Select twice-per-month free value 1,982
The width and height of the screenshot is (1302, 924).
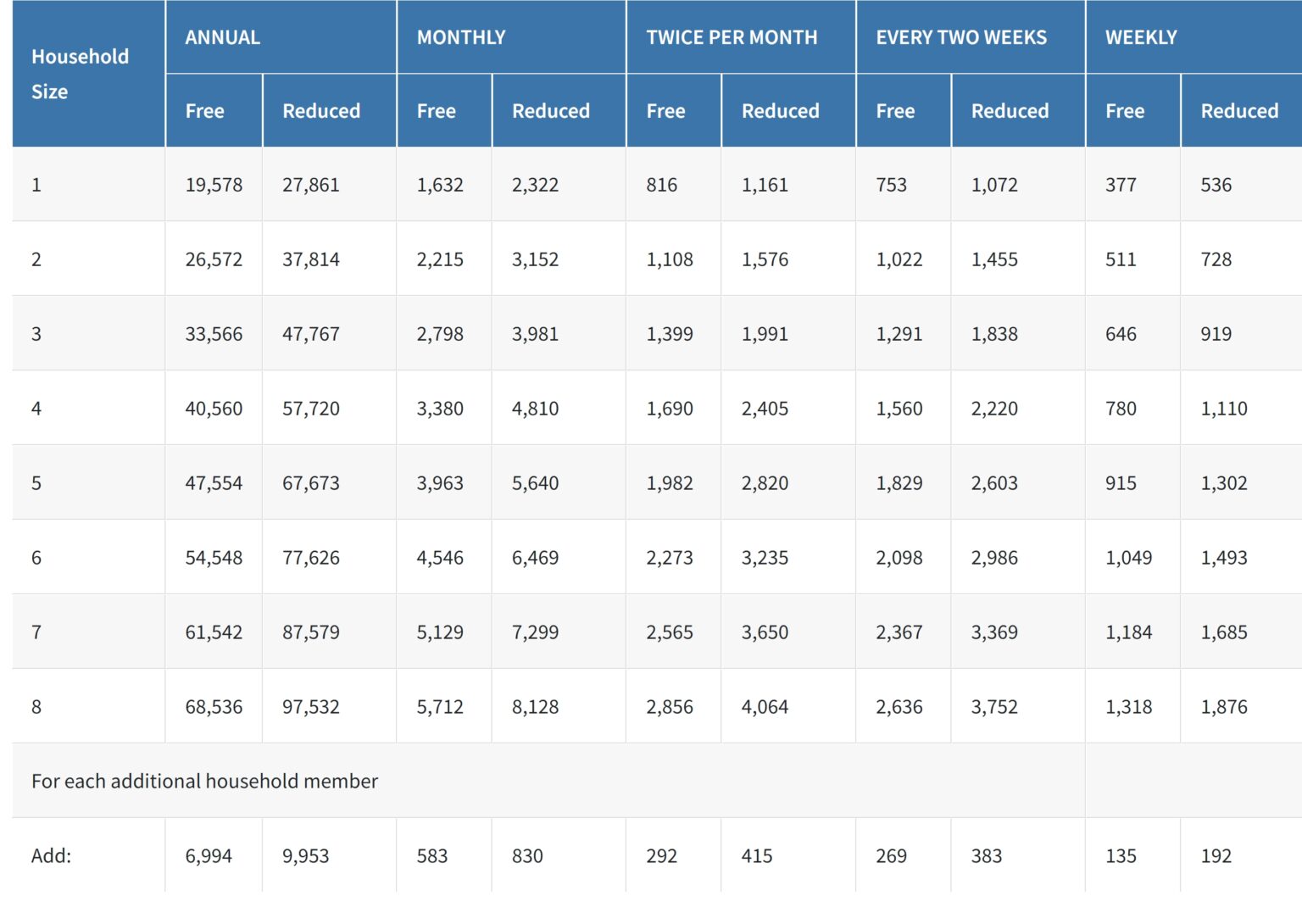pos(670,483)
